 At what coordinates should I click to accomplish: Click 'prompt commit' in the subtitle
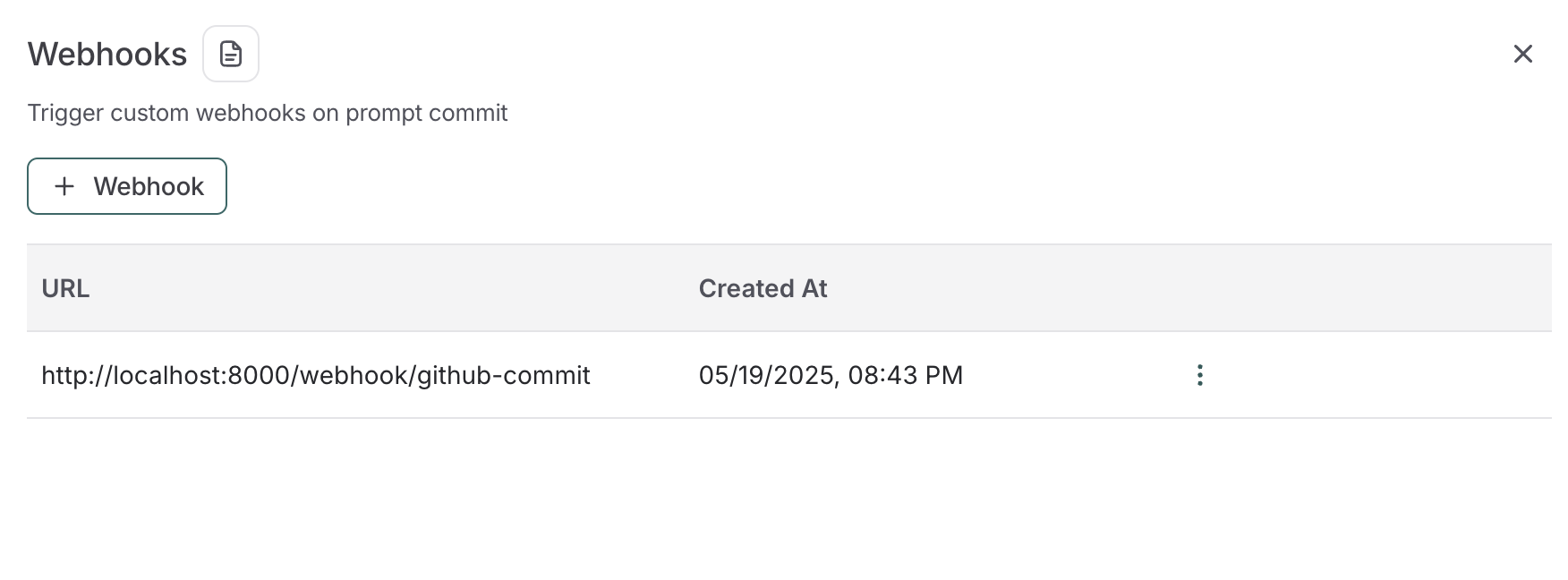426,113
